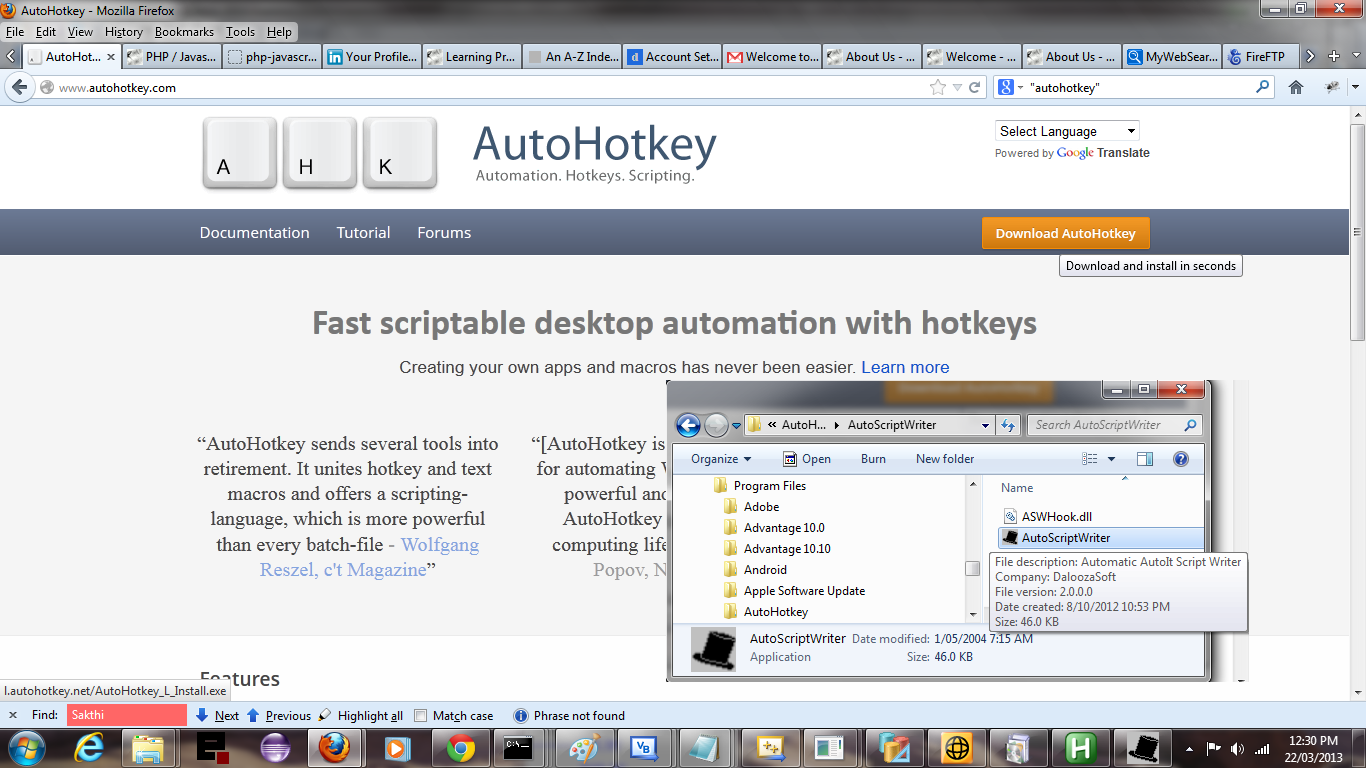
Task: Select the AutoScriptWriter top hat file icon
Action: tap(1009, 537)
